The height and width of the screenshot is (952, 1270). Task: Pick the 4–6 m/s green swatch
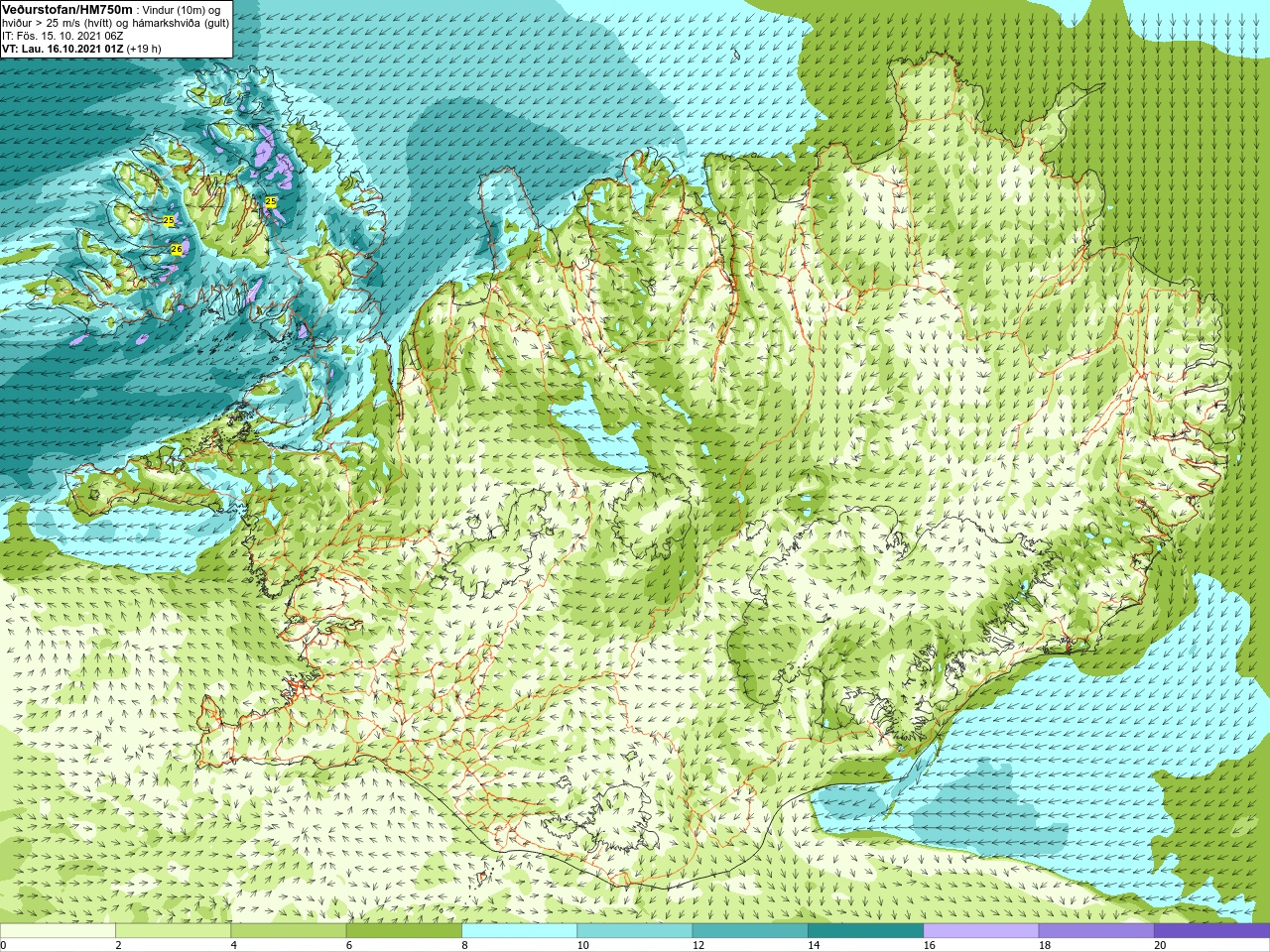(289, 930)
